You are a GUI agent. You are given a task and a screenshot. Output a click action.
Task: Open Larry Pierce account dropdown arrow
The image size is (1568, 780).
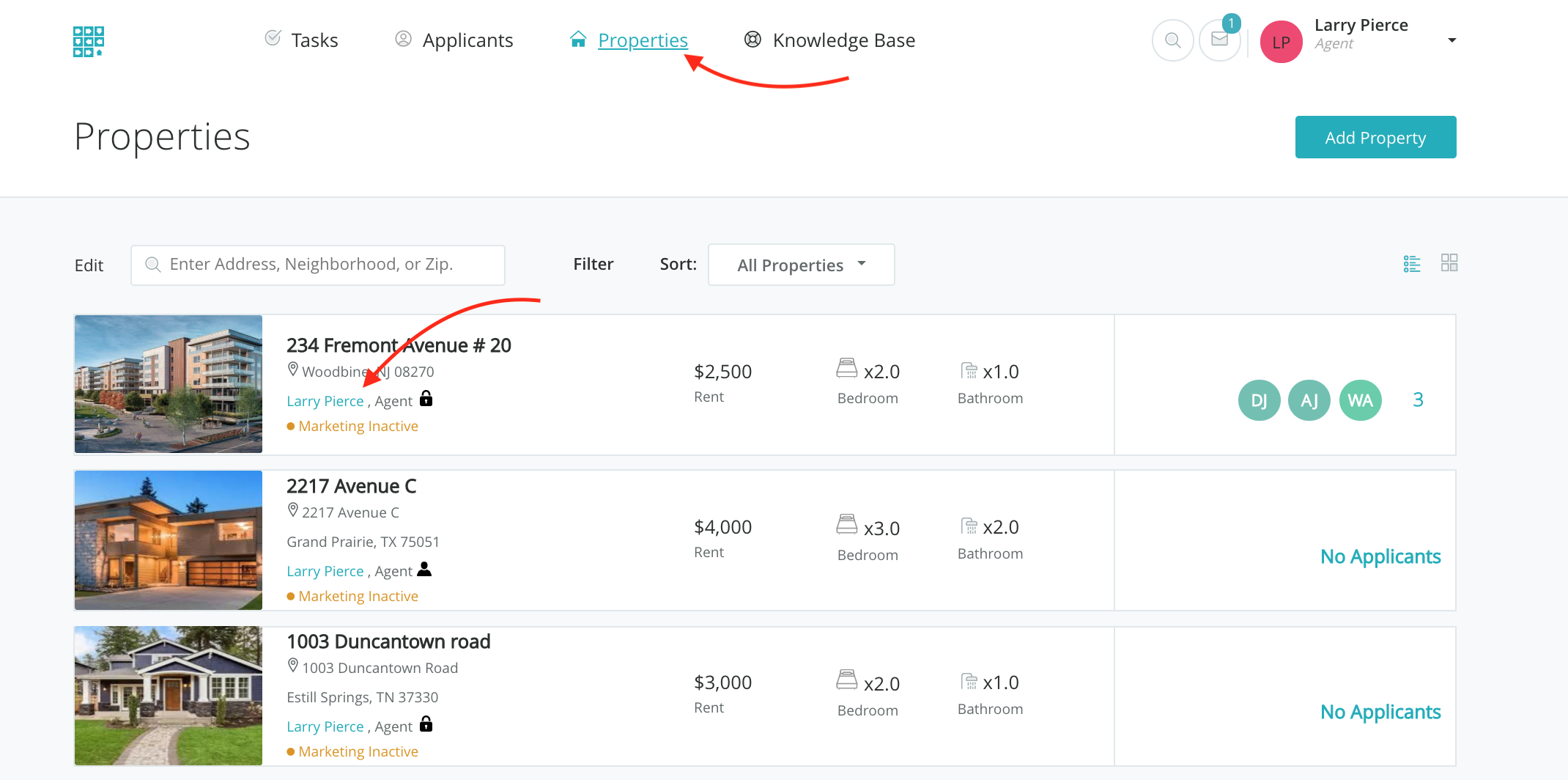tap(1451, 40)
